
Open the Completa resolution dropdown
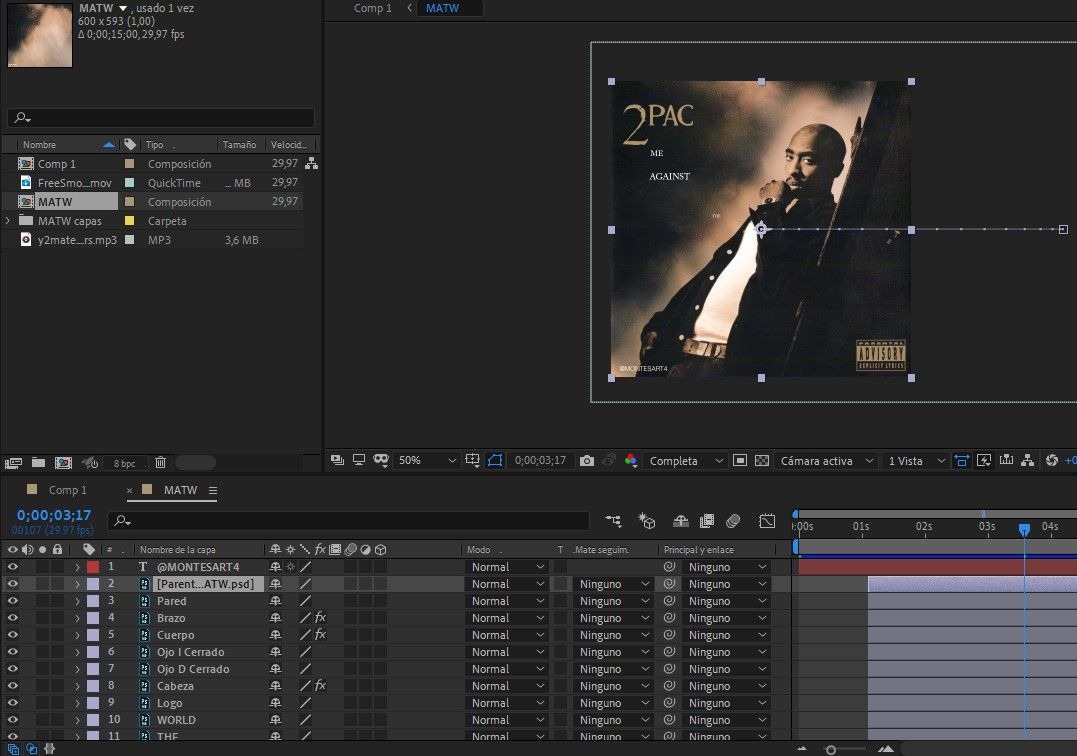(687, 461)
